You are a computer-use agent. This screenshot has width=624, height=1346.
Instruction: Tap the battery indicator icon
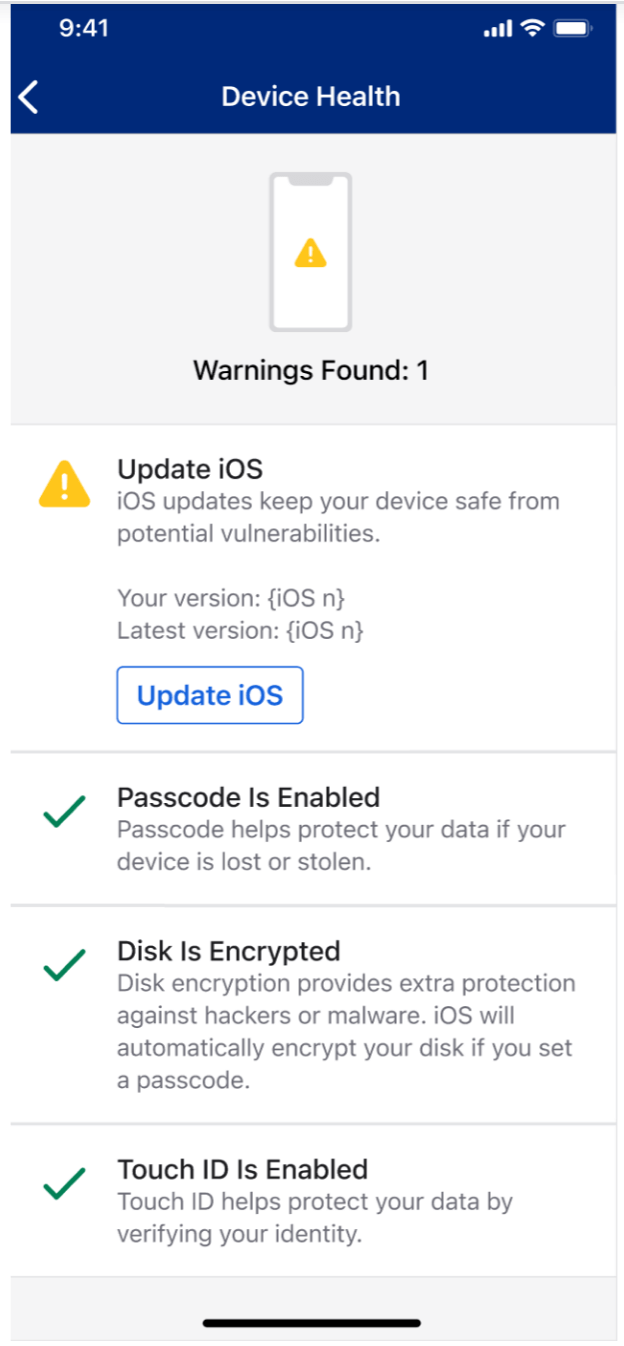tap(574, 28)
